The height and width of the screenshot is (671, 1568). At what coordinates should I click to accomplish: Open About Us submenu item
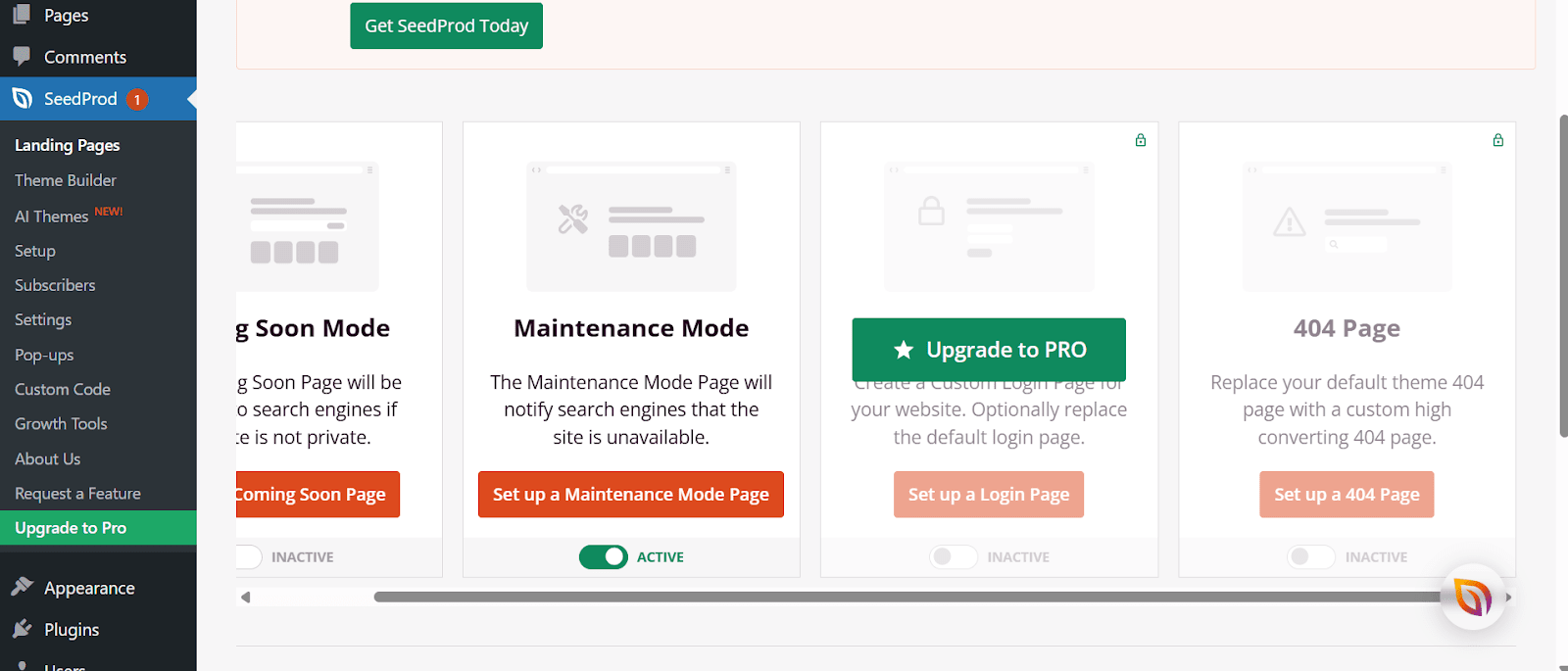click(x=48, y=458)
